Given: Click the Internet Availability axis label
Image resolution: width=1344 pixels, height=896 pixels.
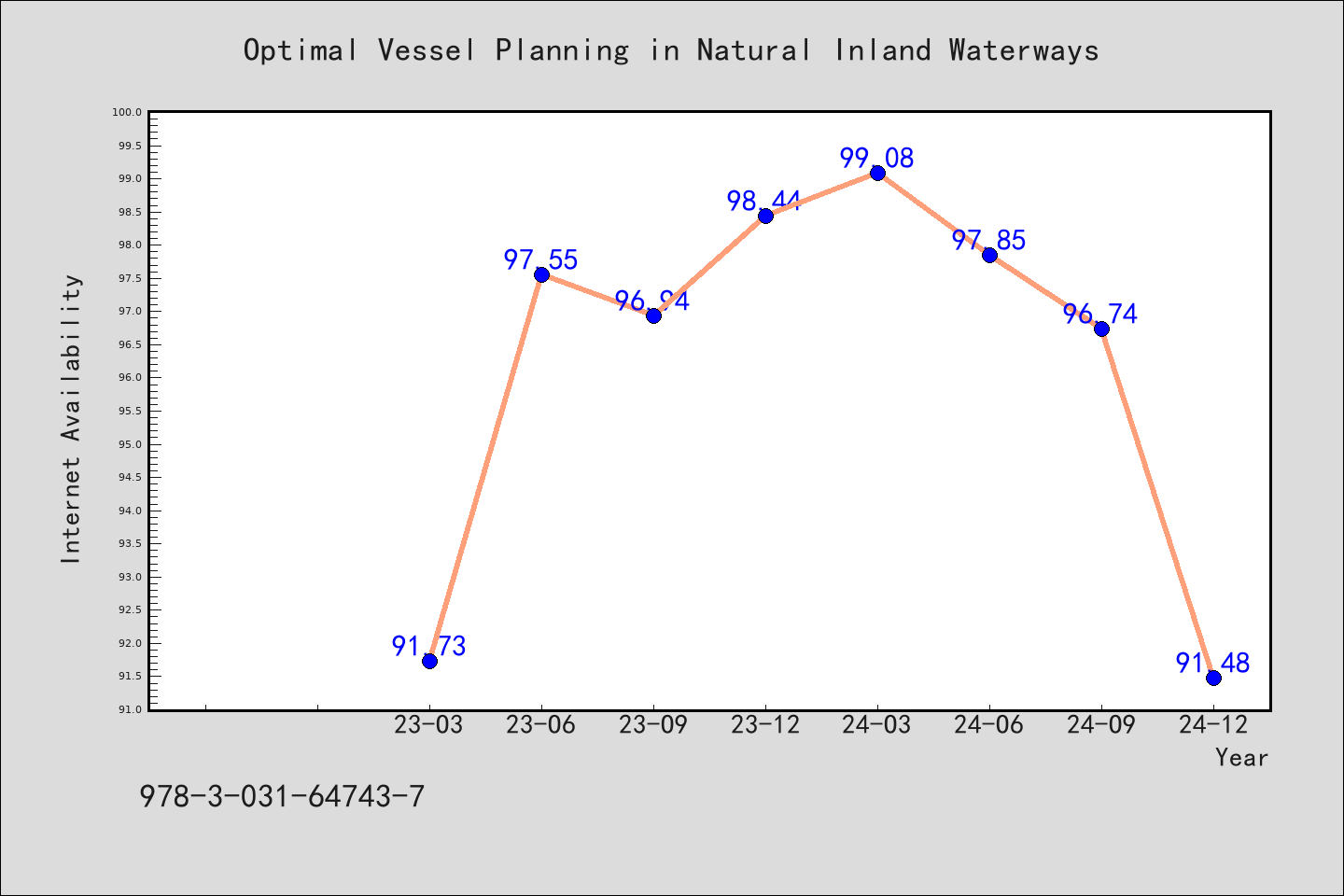Looking at the screenshot, I should click(x=71, y=418).
